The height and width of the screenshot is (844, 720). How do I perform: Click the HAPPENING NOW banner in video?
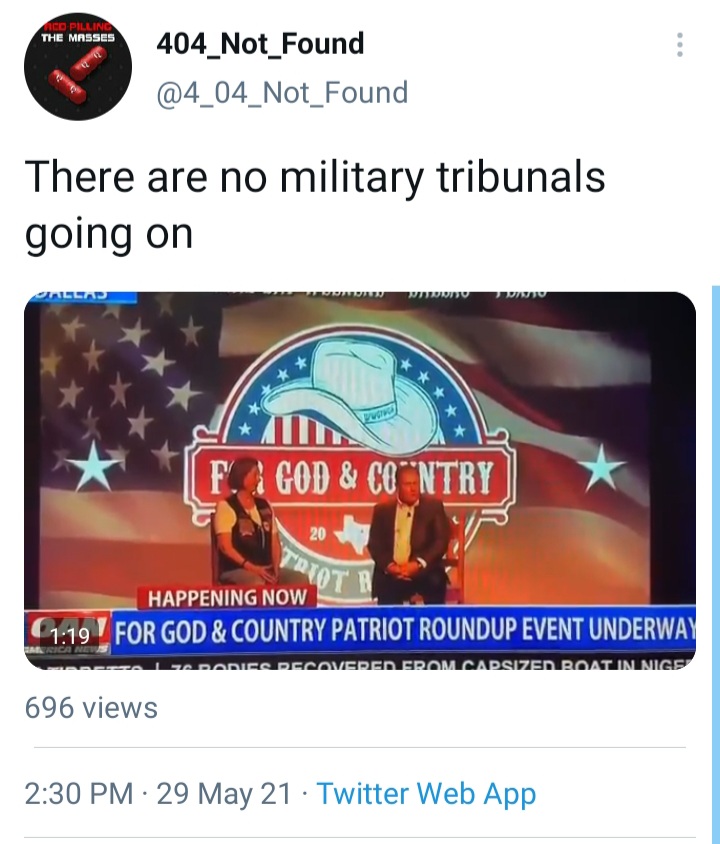(227, 597)
